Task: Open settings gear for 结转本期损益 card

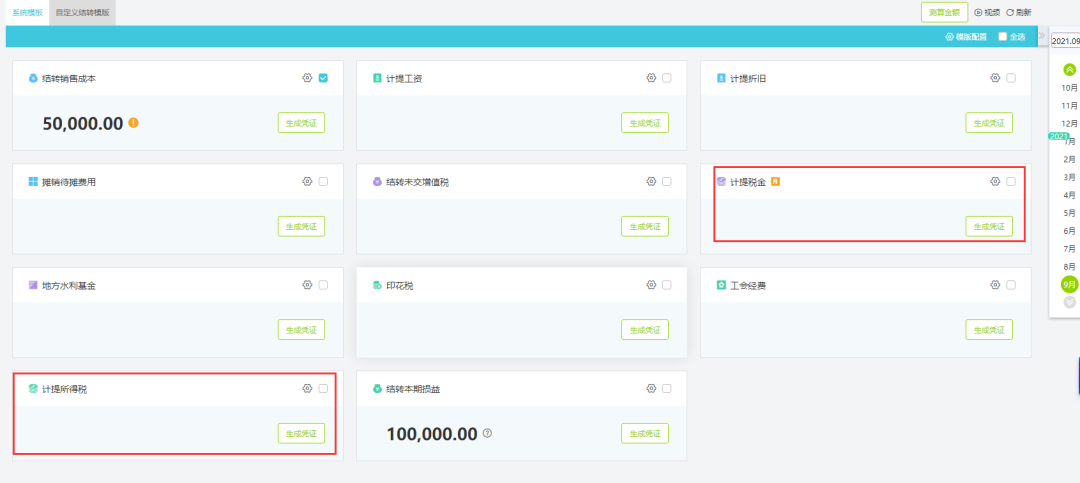Action: click(651, 388)
